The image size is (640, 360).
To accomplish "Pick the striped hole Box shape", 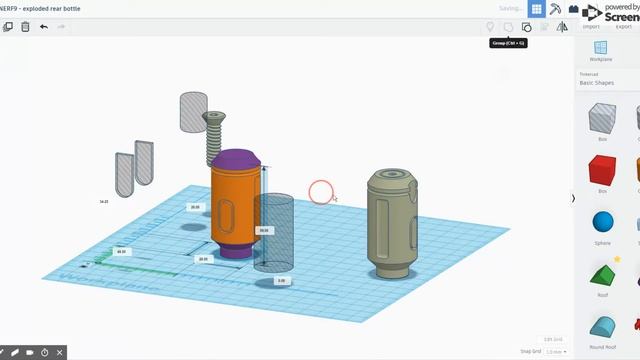I will [x=602, y=118].
